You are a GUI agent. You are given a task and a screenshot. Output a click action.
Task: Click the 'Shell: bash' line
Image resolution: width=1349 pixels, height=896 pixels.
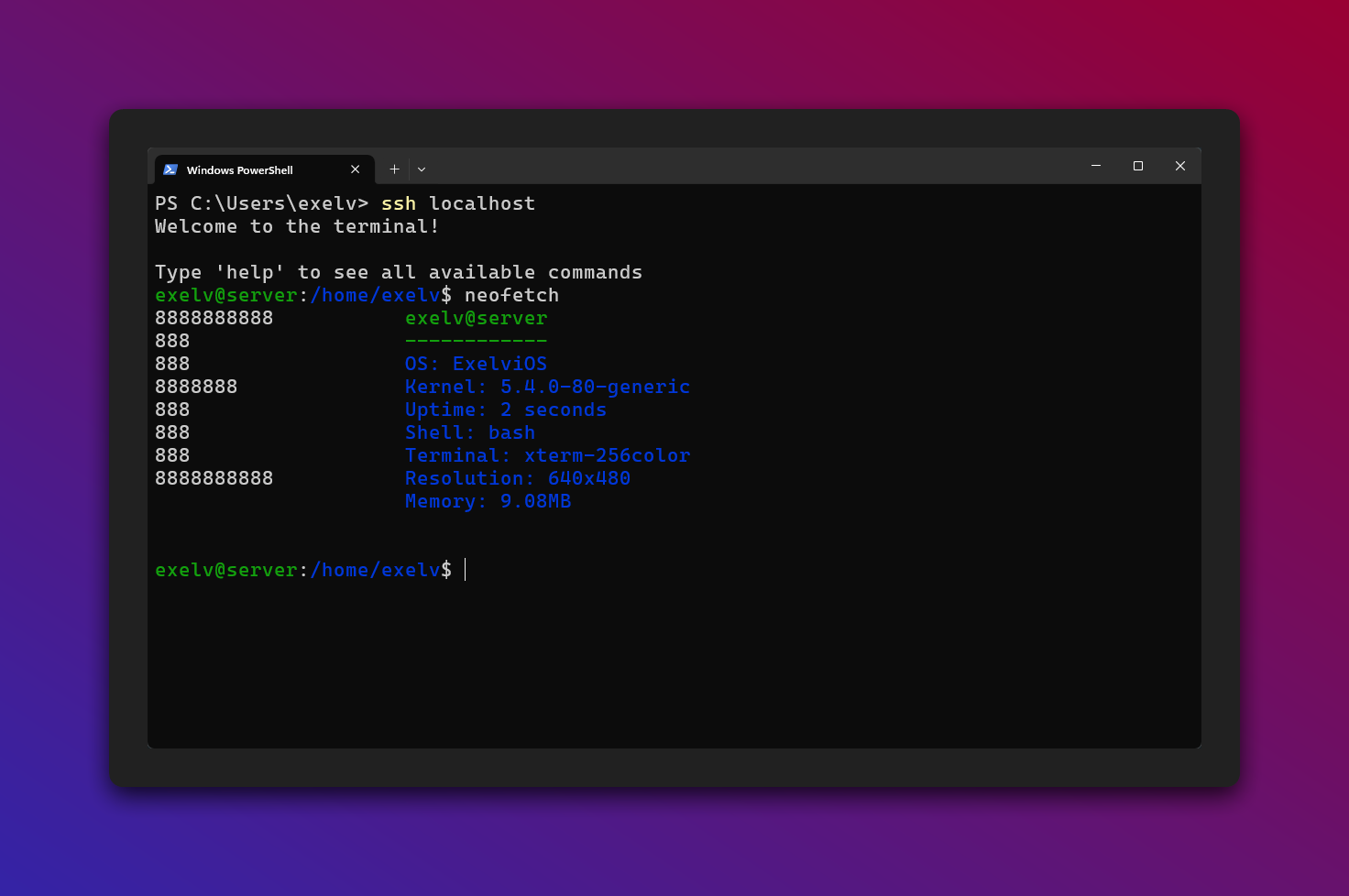pyautogui.click(x=470, y=432)
